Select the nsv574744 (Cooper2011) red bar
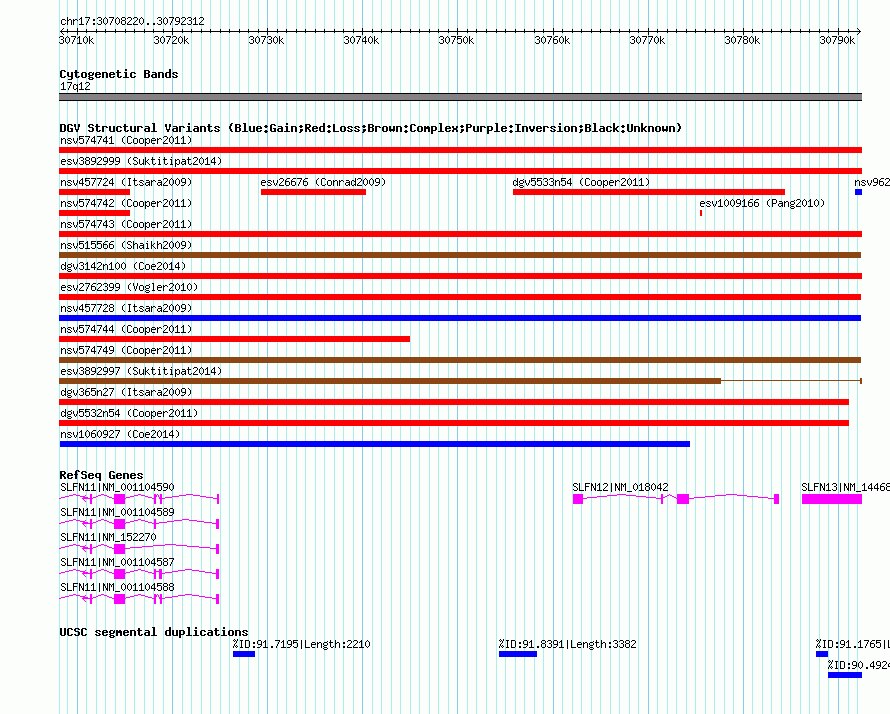890x714 pixels. pos(234,339)
